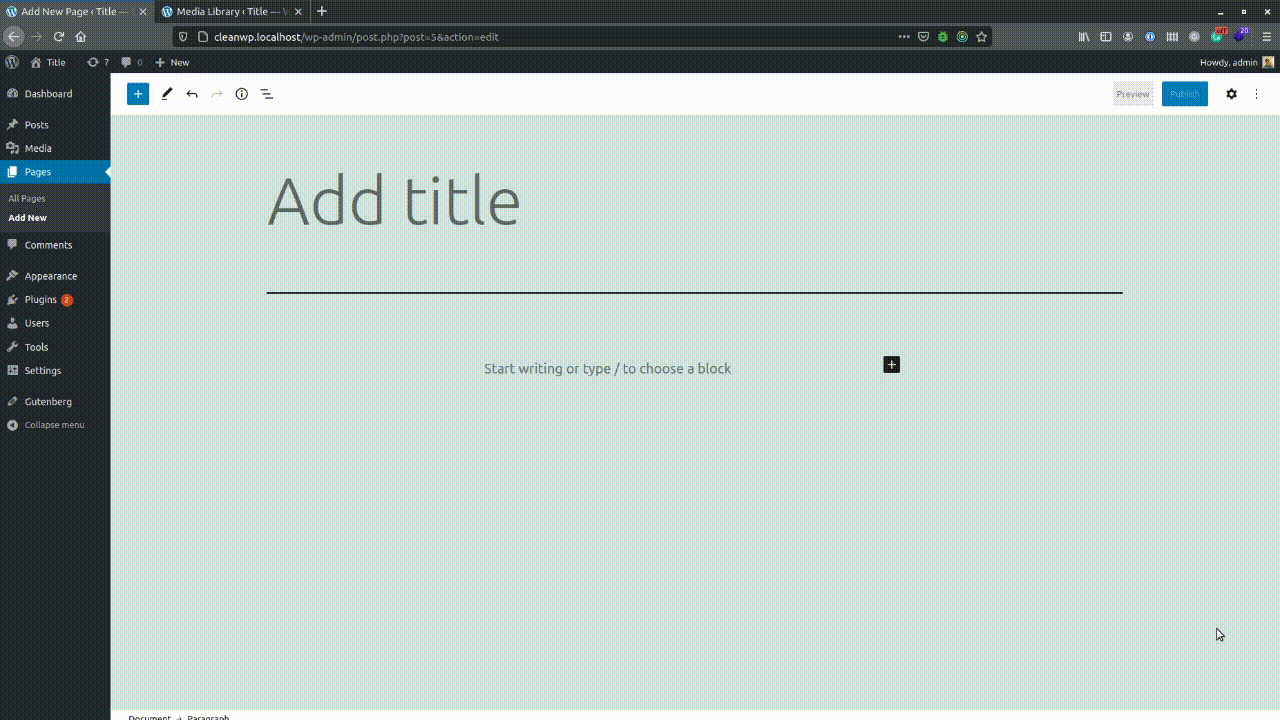The width and height of the screenshot is (1280, 720).
Task: Open block list view outline
Action: pyautogui.click(x=267, y=94)
